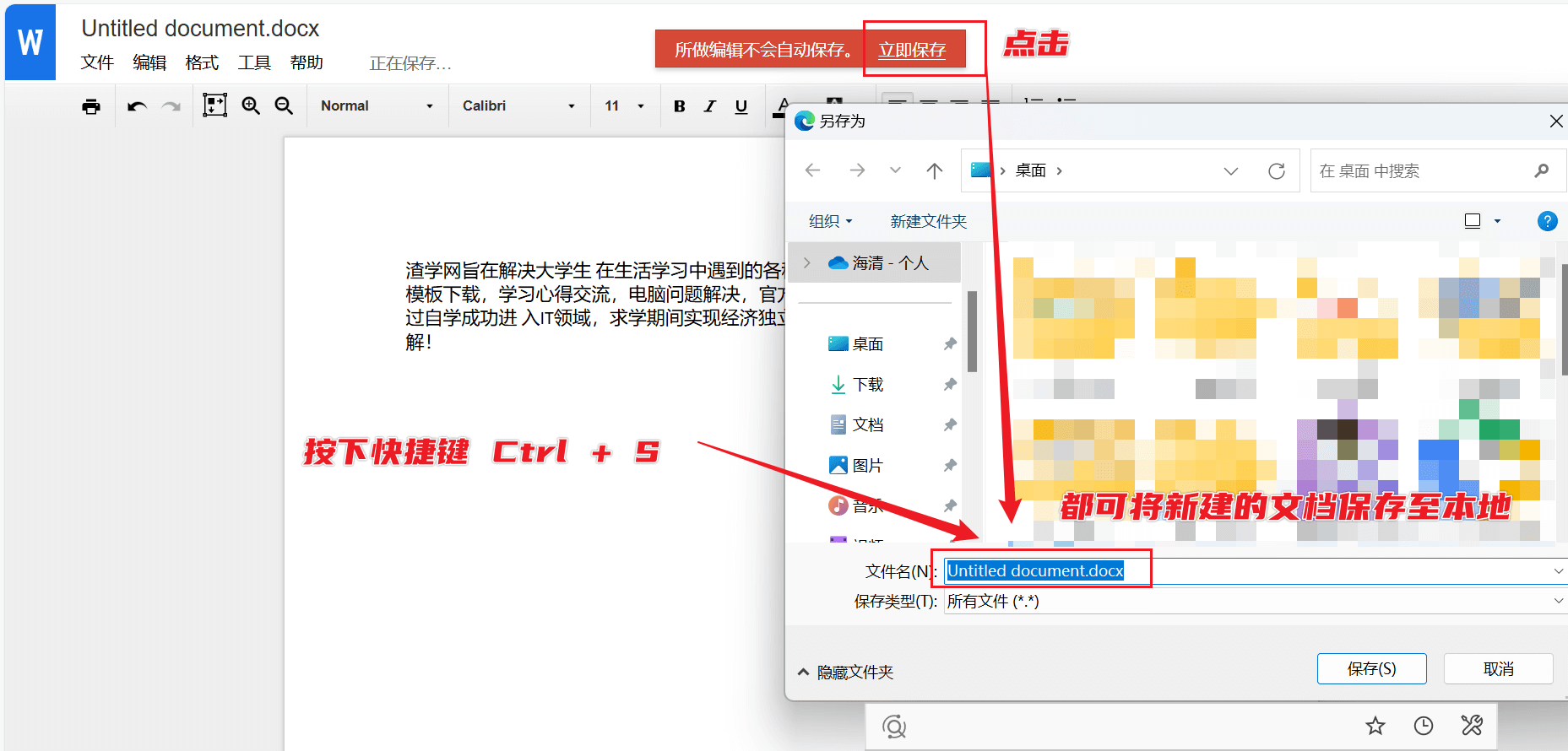
Task: Open the 组织 dropdown menu
Action: tap(831, 221)
